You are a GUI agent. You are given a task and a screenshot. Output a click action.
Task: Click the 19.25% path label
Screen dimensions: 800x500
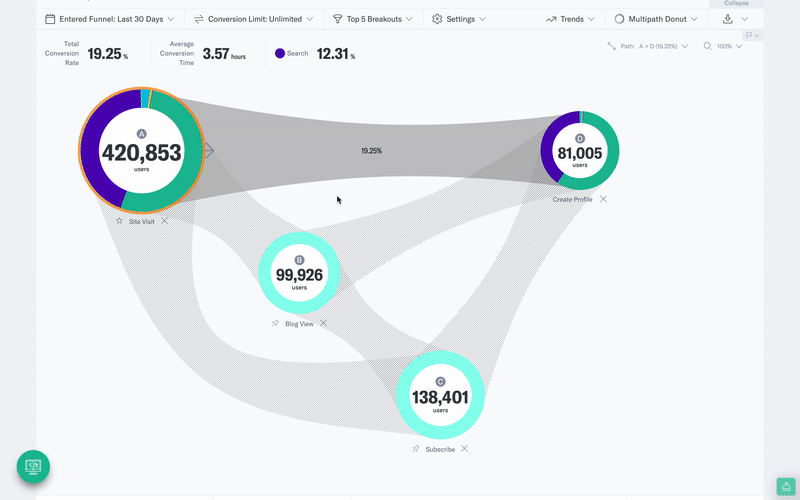point(371,151)
